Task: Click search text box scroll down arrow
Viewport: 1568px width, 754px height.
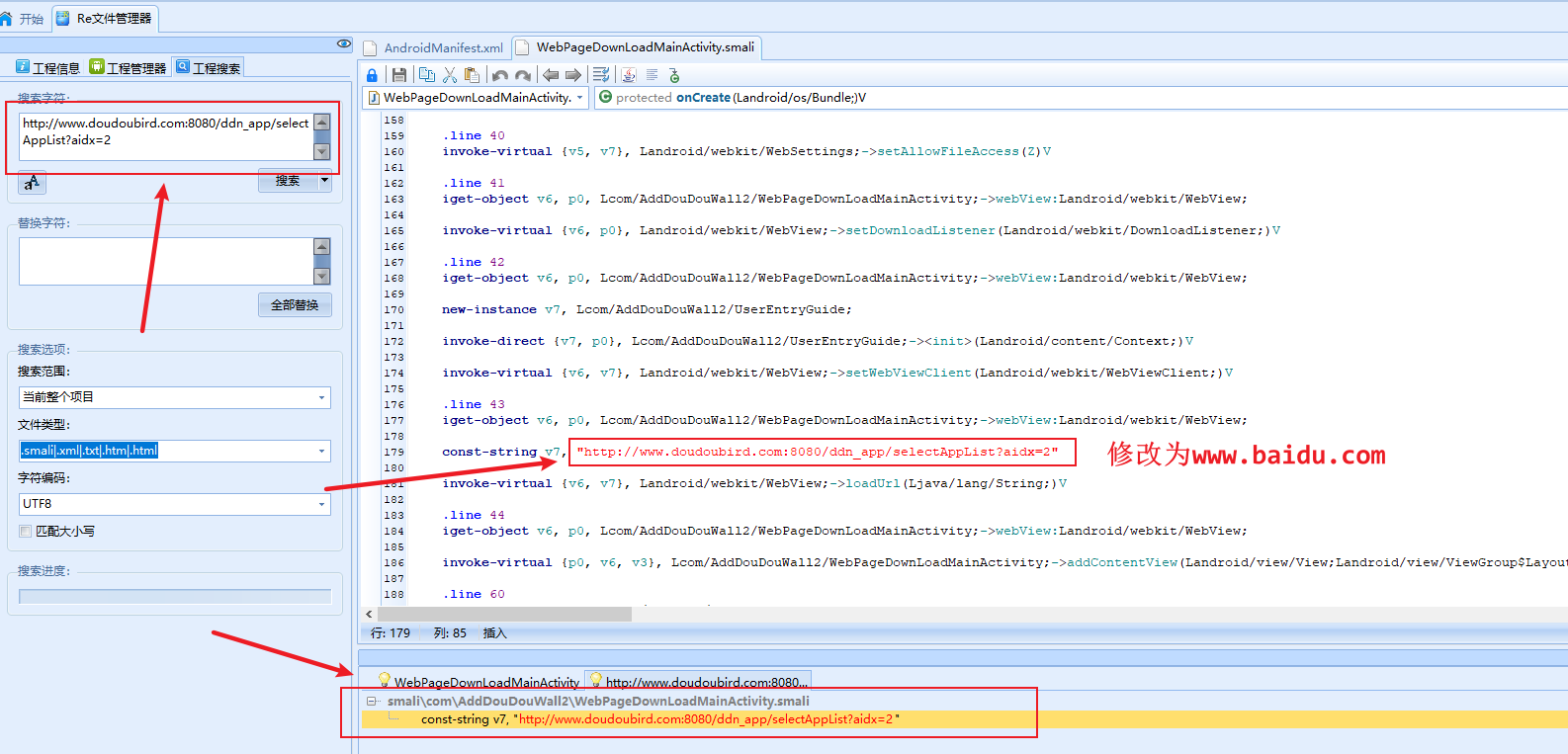Action: [321, 151]
